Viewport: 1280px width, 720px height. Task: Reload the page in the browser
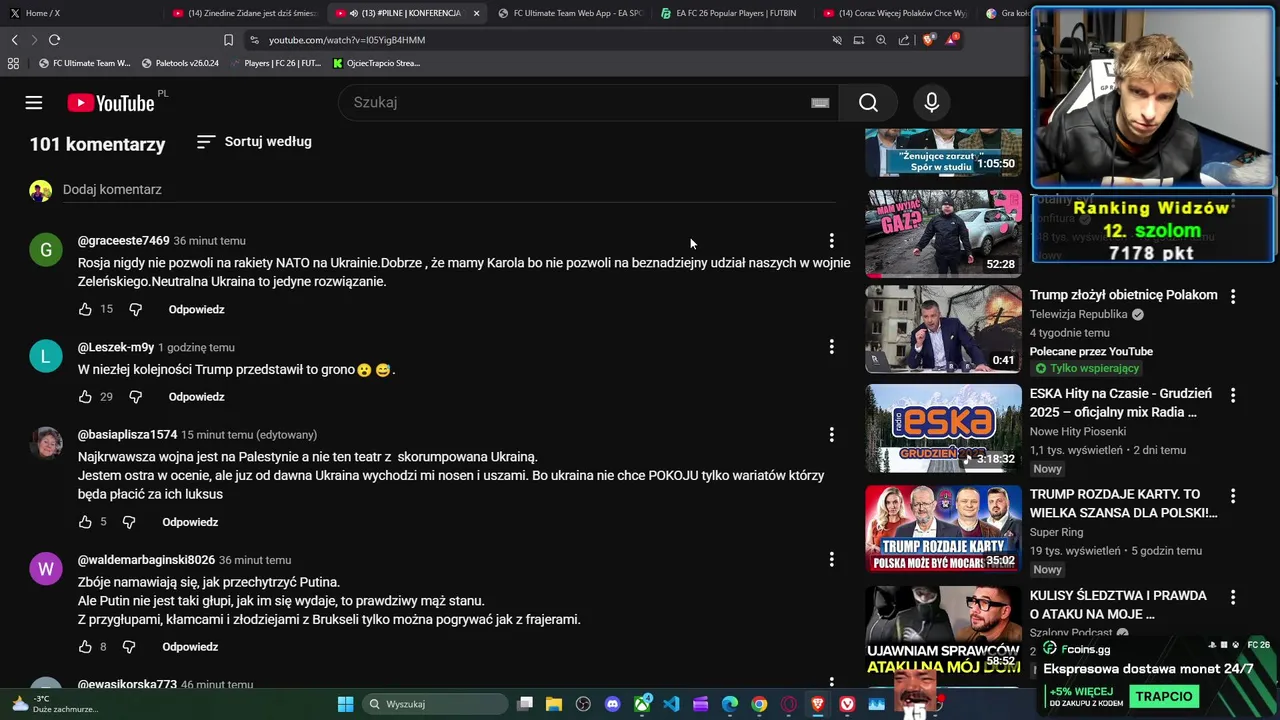pos(54,40)
